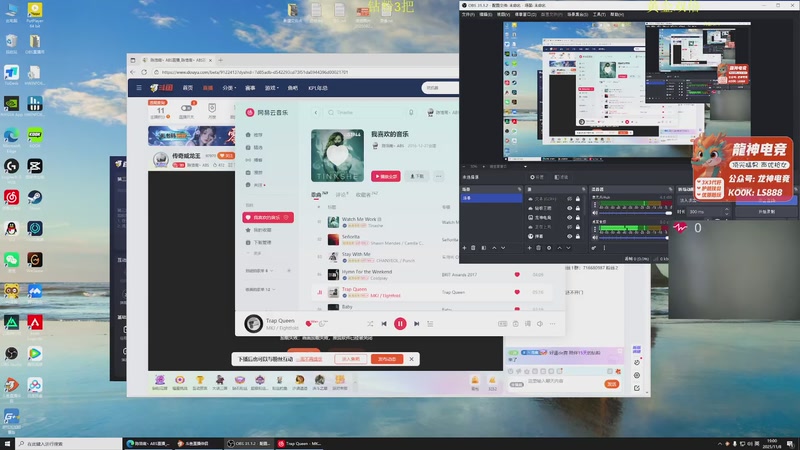This screenshot has width=800, height=450.
Task: Add a new OBS scene
Action: point(464,248)
